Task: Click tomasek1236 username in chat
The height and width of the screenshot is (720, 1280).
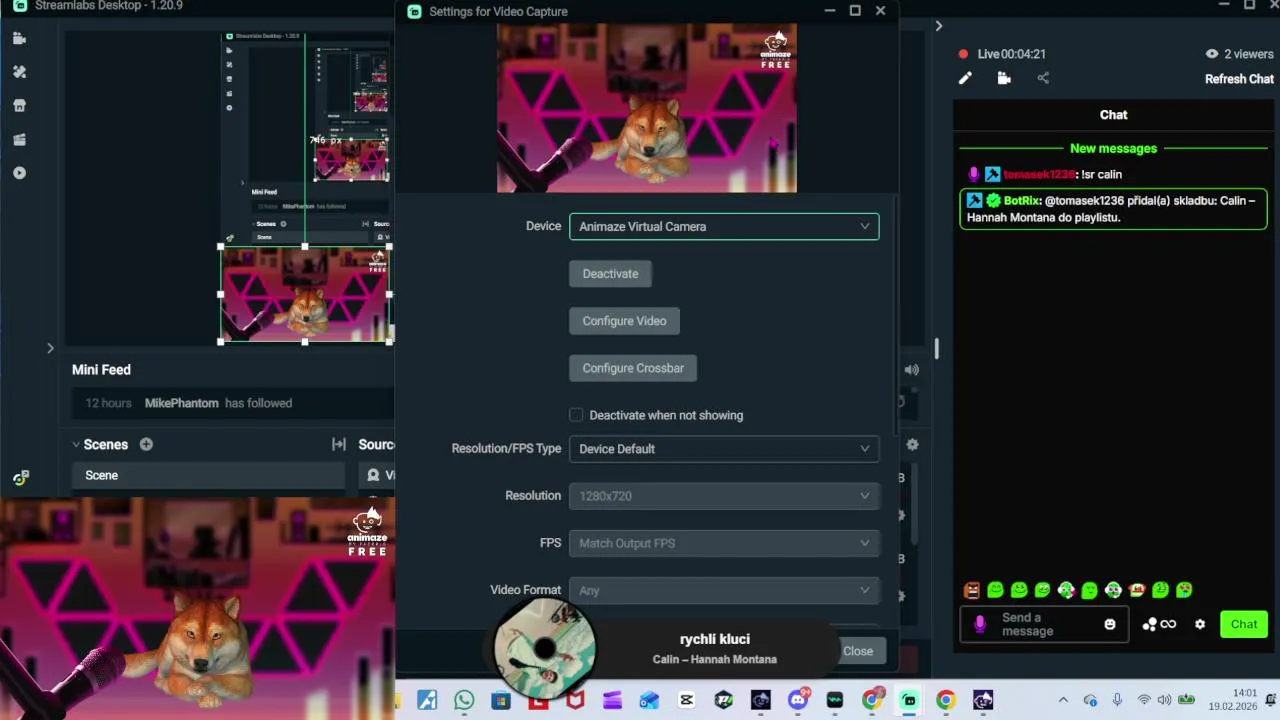Action: point(1039,174)
